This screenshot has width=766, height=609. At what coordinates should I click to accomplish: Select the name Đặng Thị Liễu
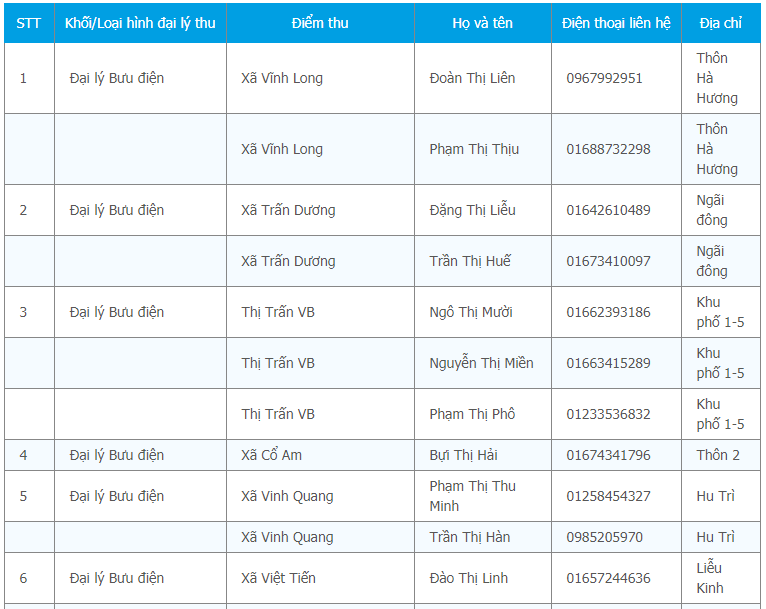coord(470,210)
